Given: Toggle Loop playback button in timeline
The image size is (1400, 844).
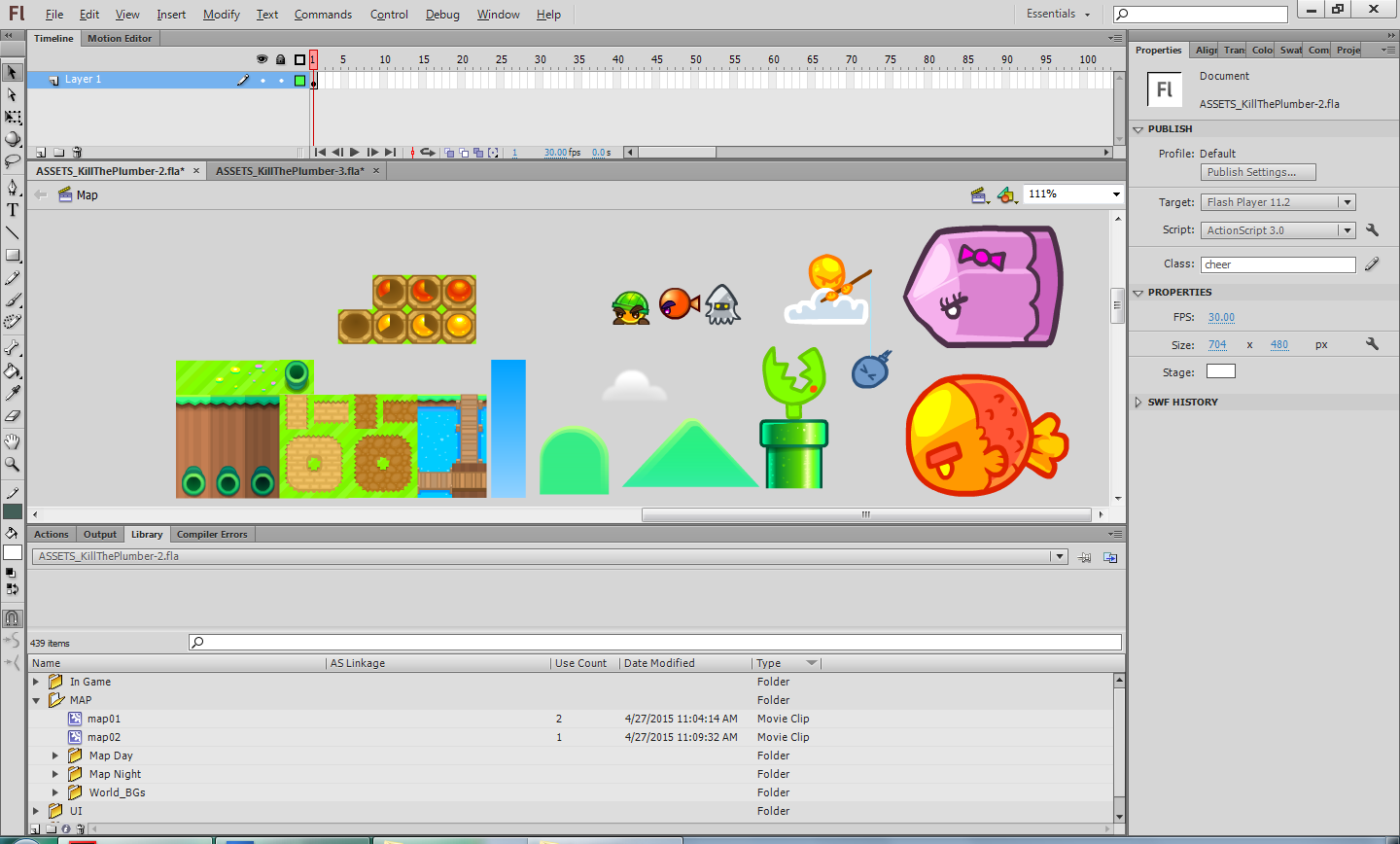Looking at the screenshot, I should tap(428, 153).
